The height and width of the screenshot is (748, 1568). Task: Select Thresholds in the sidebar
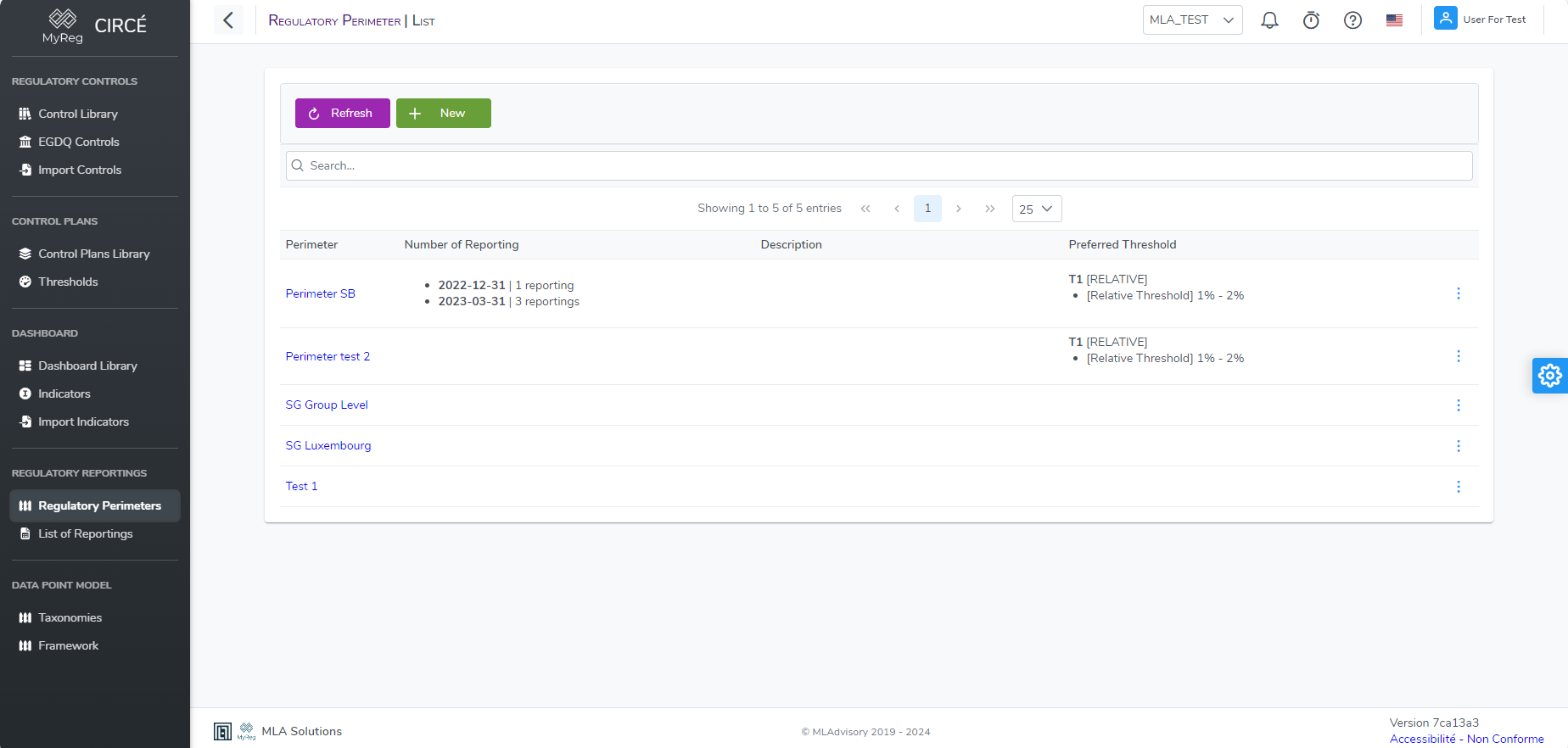click(x=68, y=282)
